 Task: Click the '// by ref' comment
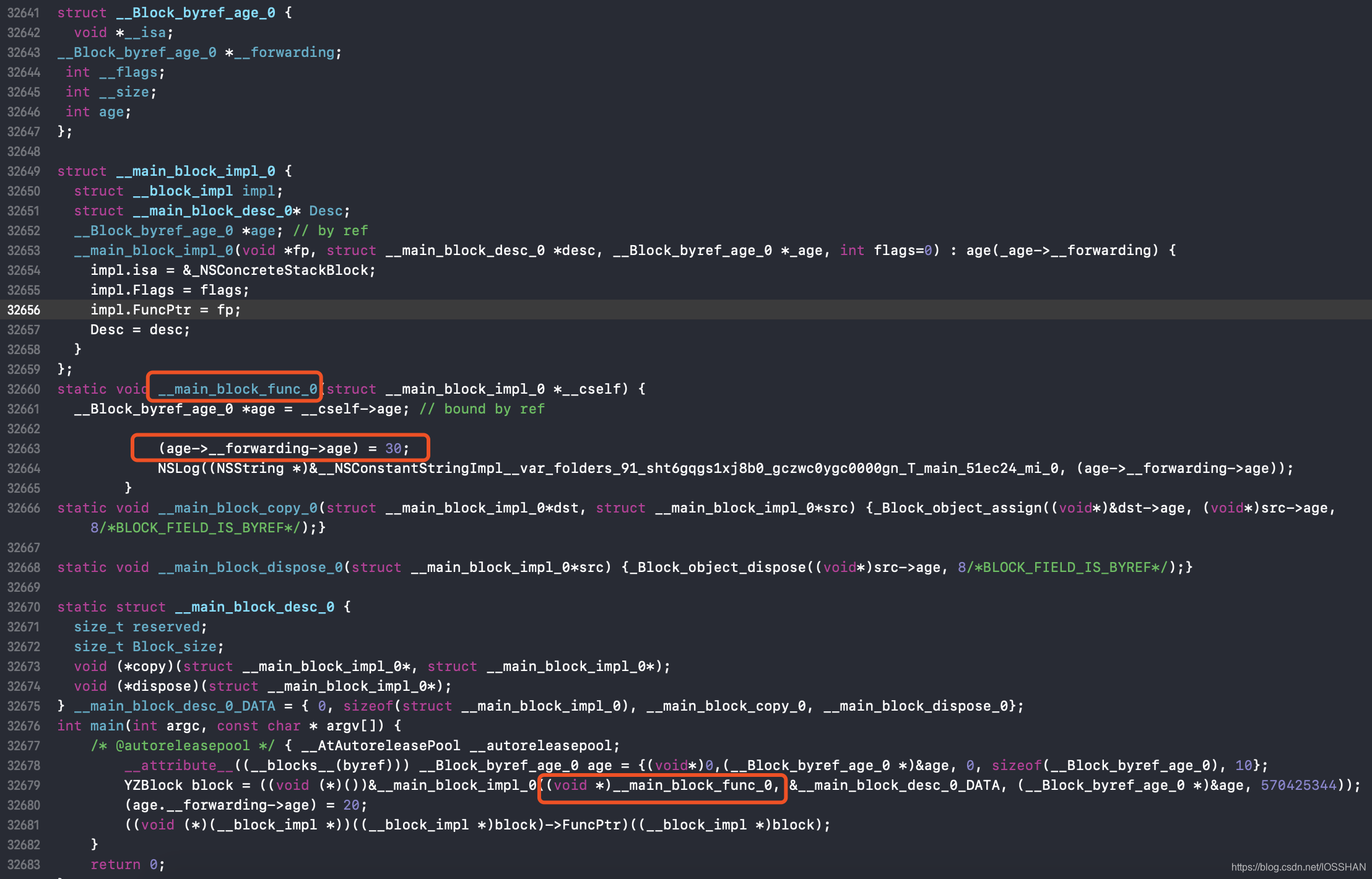tap(331, 231)
